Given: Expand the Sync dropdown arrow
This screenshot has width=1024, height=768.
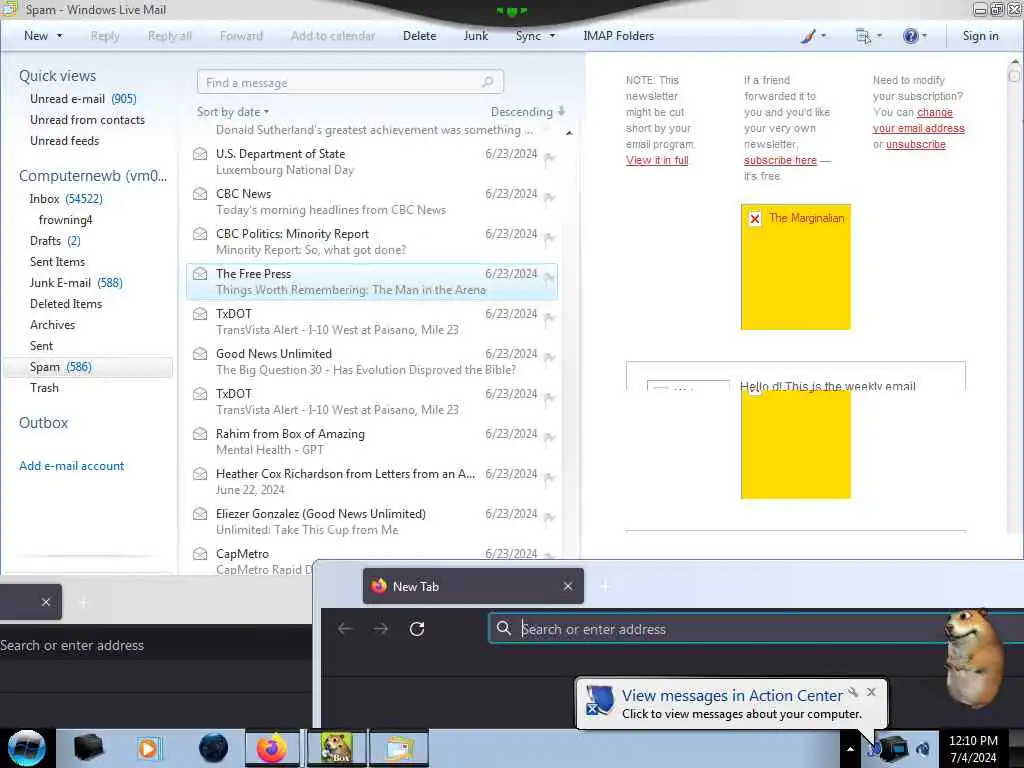Looking at the screenshot, I should coord(552,36).
